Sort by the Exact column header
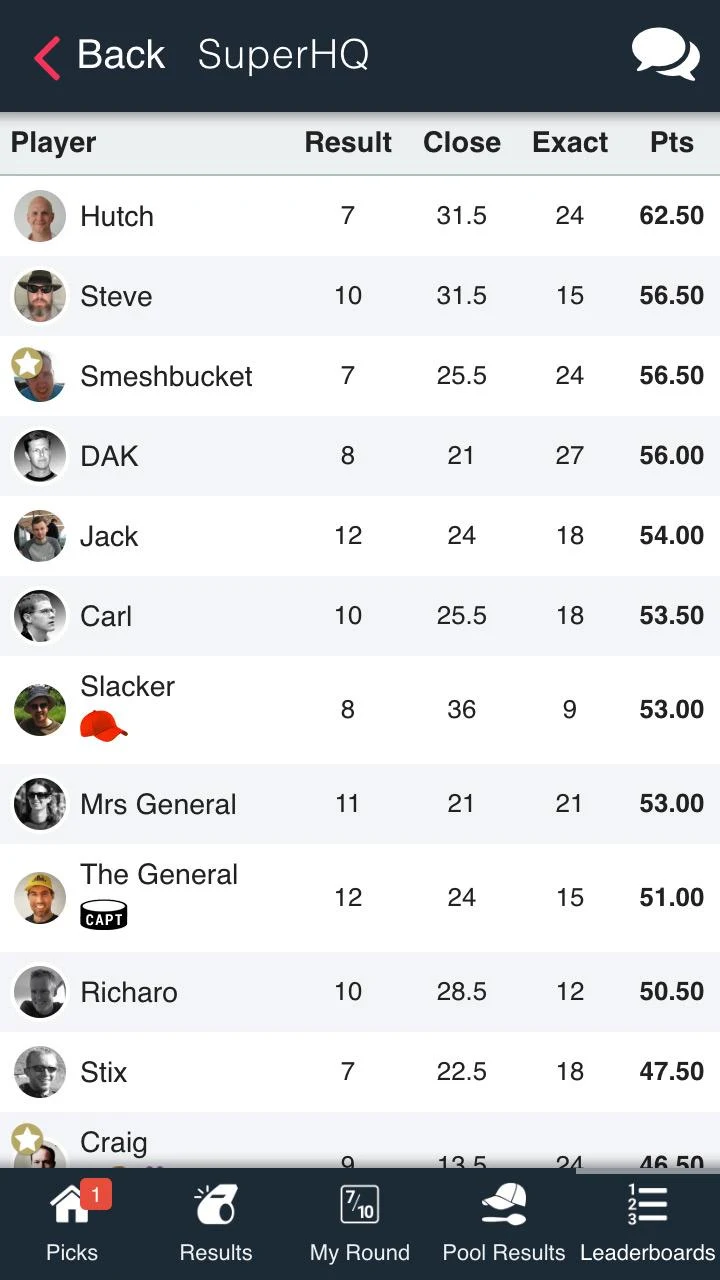Screen dimensions: 720x1280 (570, 142)
